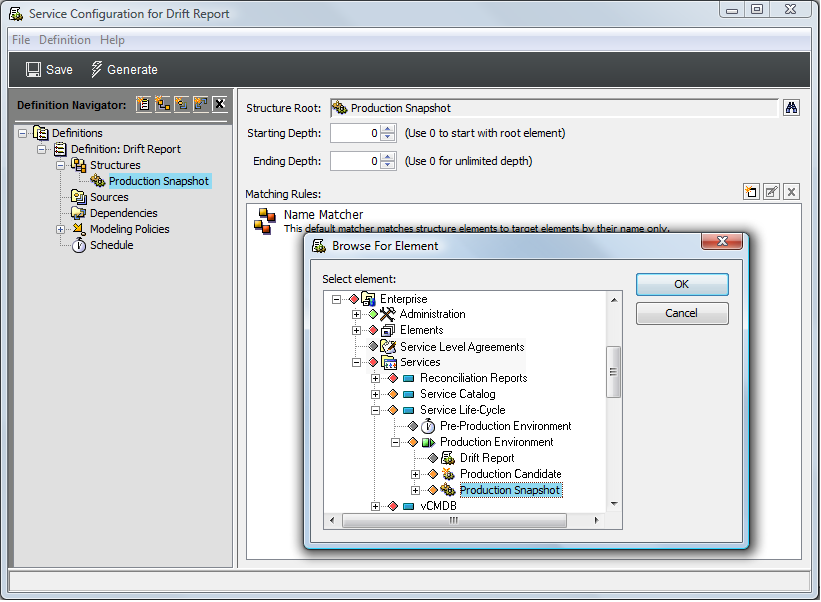The width and height of the screenshot is (821, 602).
Task: Increase the Starting Depth value
Action: (388, 129)
